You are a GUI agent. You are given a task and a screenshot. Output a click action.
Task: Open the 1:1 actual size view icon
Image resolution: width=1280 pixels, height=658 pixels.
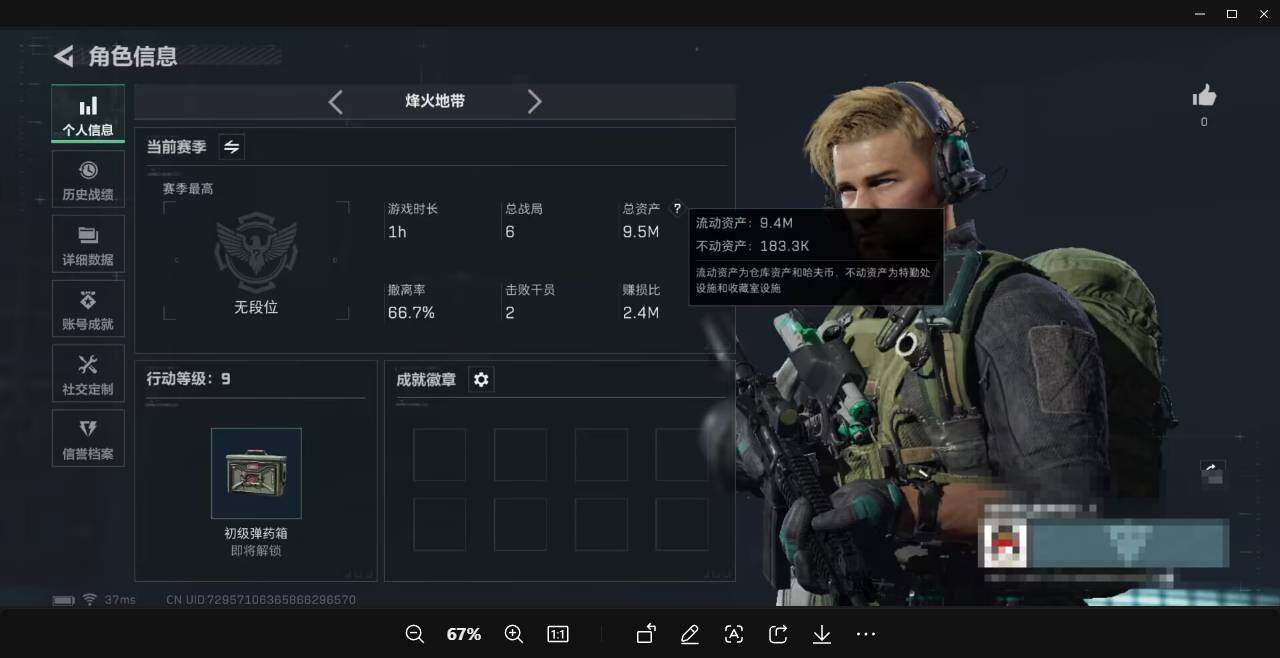[x=558, y=634]
